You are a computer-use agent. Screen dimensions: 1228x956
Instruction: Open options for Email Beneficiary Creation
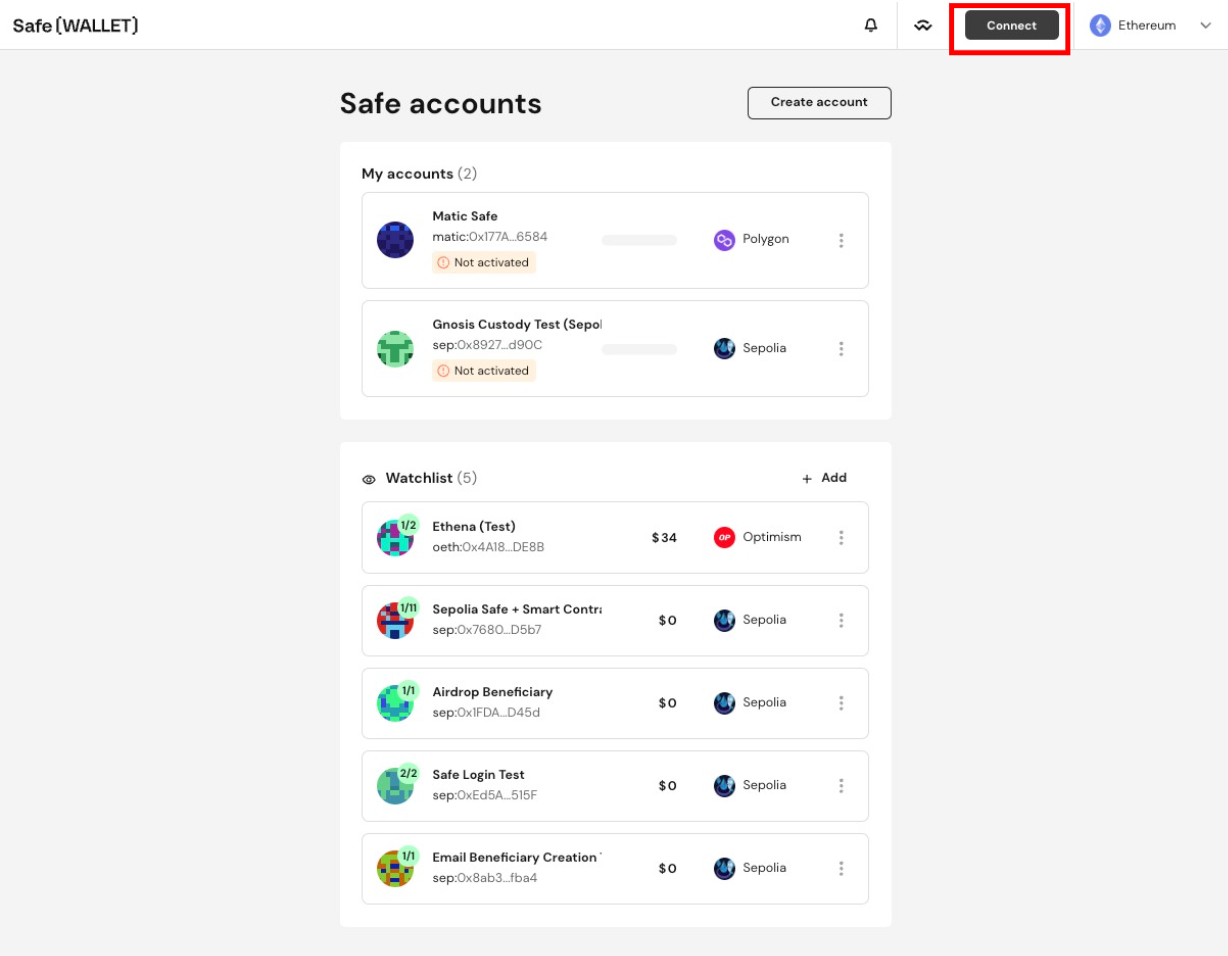(841, 869)
